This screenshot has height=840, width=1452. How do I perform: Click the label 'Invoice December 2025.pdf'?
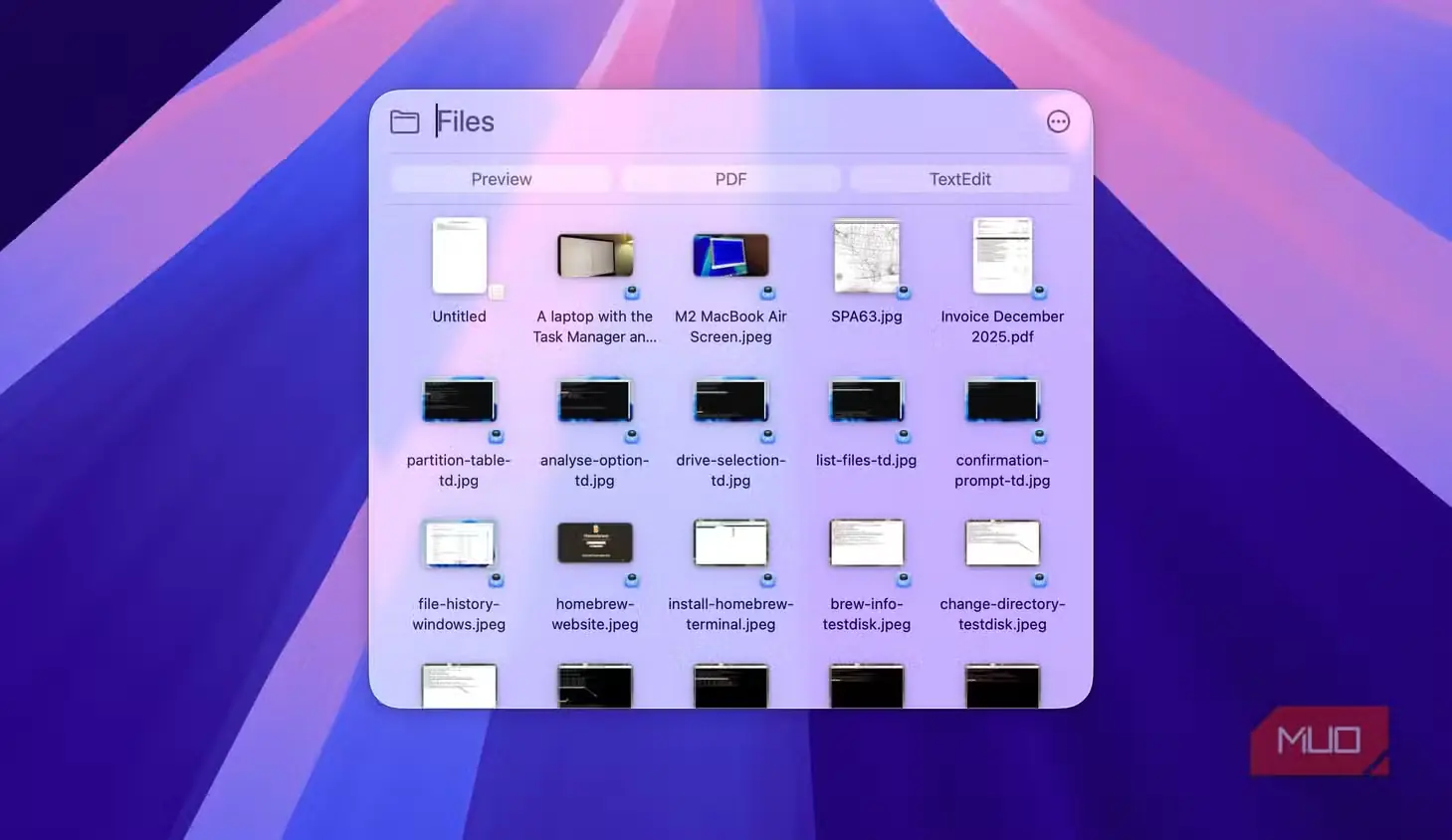point(1002,326)
